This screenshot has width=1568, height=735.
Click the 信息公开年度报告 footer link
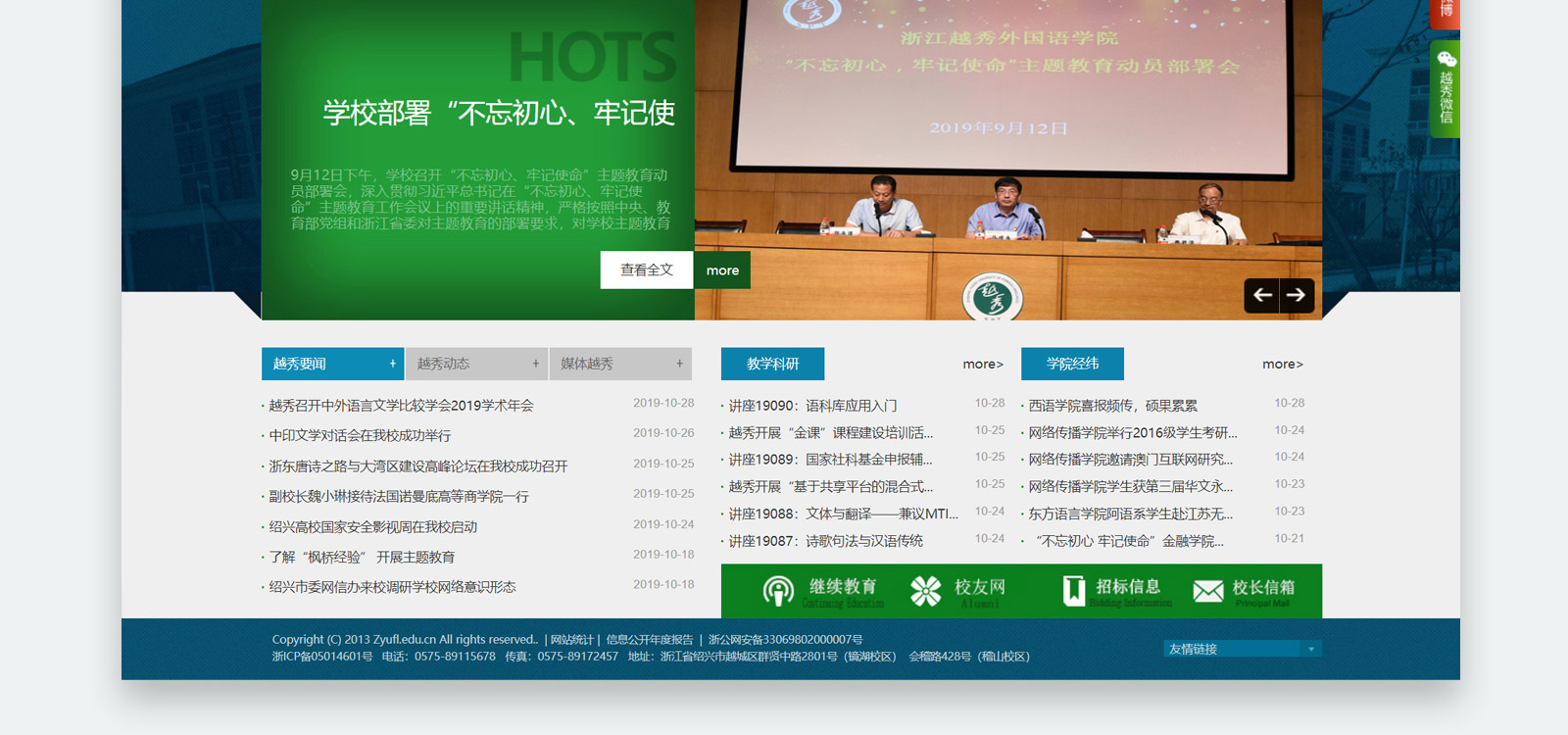coord(649,640)
